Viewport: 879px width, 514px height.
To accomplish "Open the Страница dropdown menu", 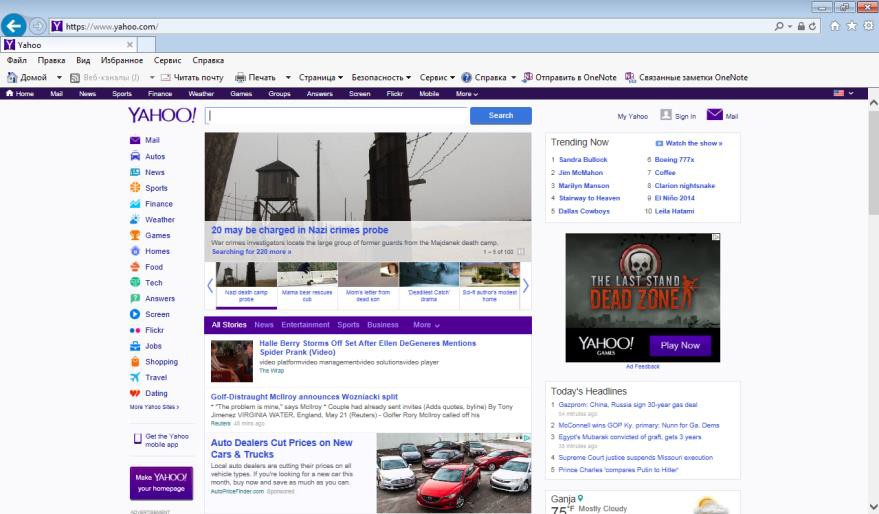I will click(x=321, y=77).
